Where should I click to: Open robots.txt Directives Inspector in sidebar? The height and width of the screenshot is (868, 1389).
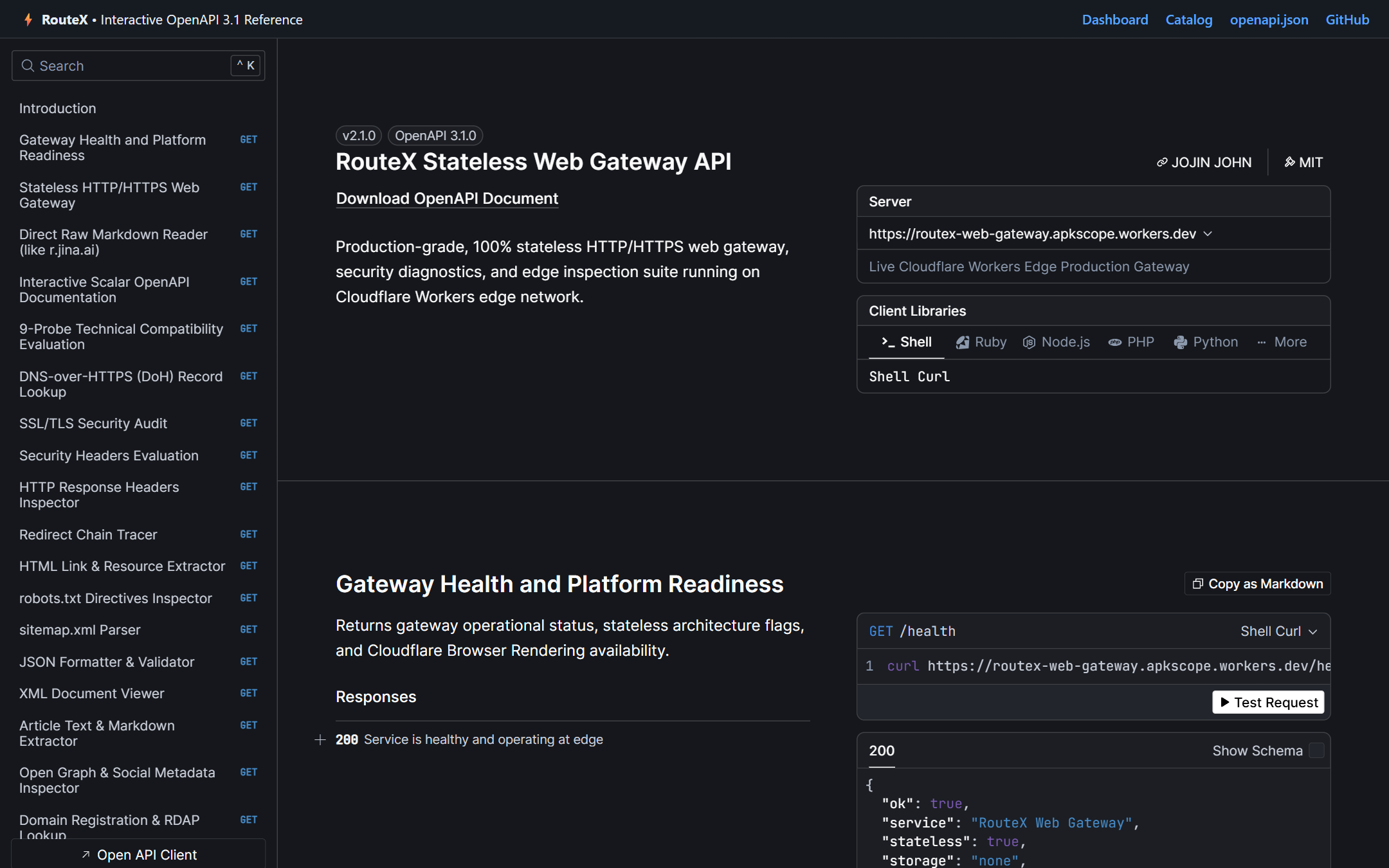coord(138,599)
